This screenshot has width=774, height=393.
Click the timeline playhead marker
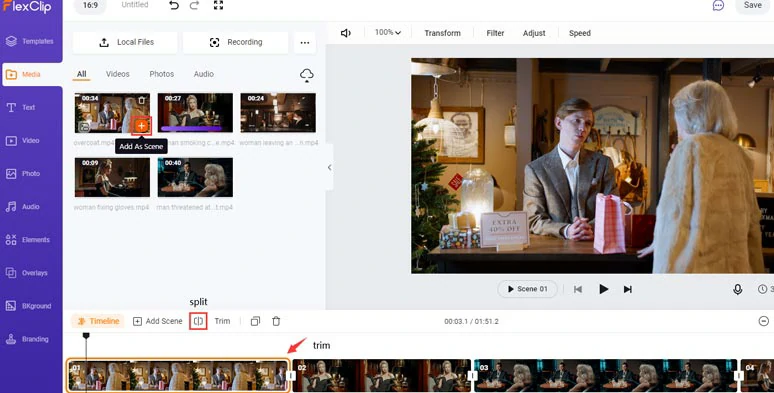[x=86, y=336]
